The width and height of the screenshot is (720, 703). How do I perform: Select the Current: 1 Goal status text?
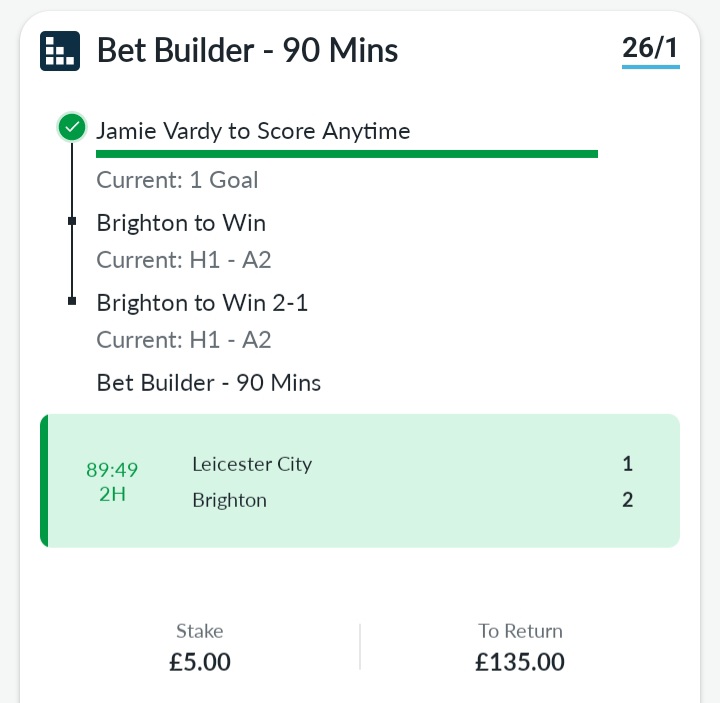point(177,180)
